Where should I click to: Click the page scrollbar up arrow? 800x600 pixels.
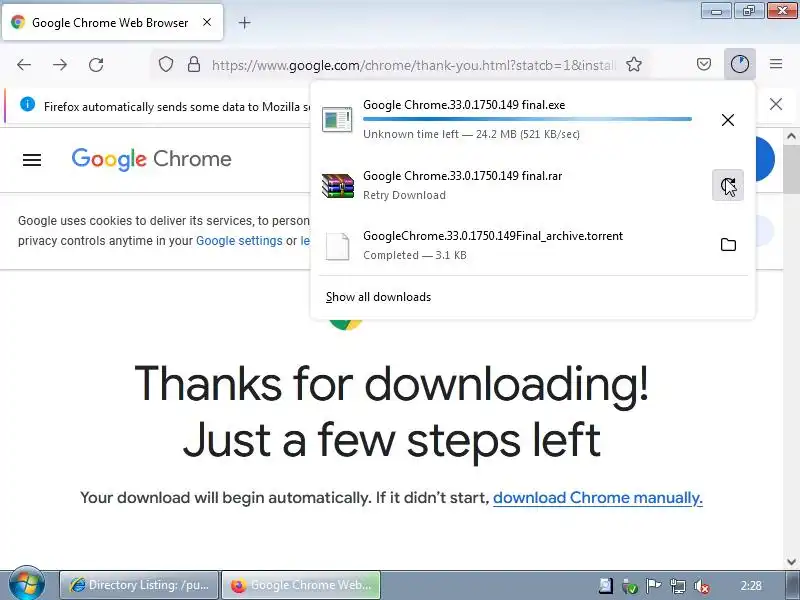coord(791,136)
